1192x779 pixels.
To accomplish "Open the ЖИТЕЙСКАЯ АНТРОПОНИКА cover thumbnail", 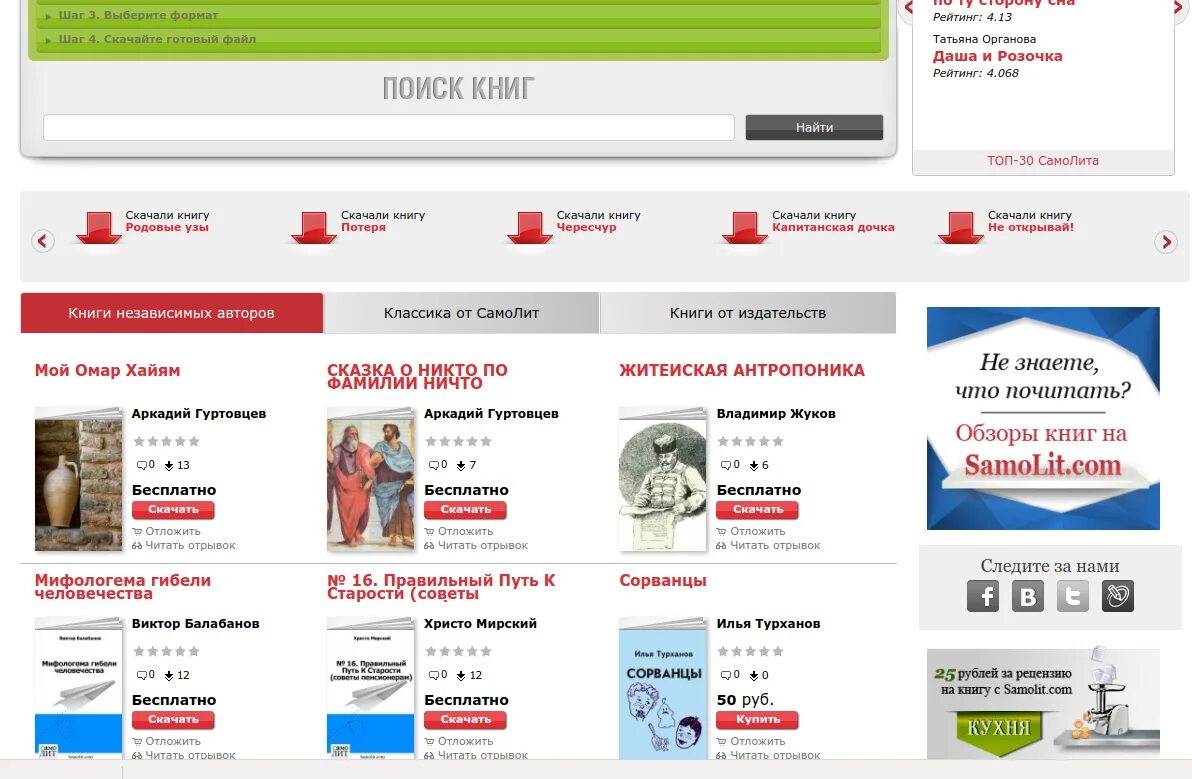I will (x=663, y=479).
